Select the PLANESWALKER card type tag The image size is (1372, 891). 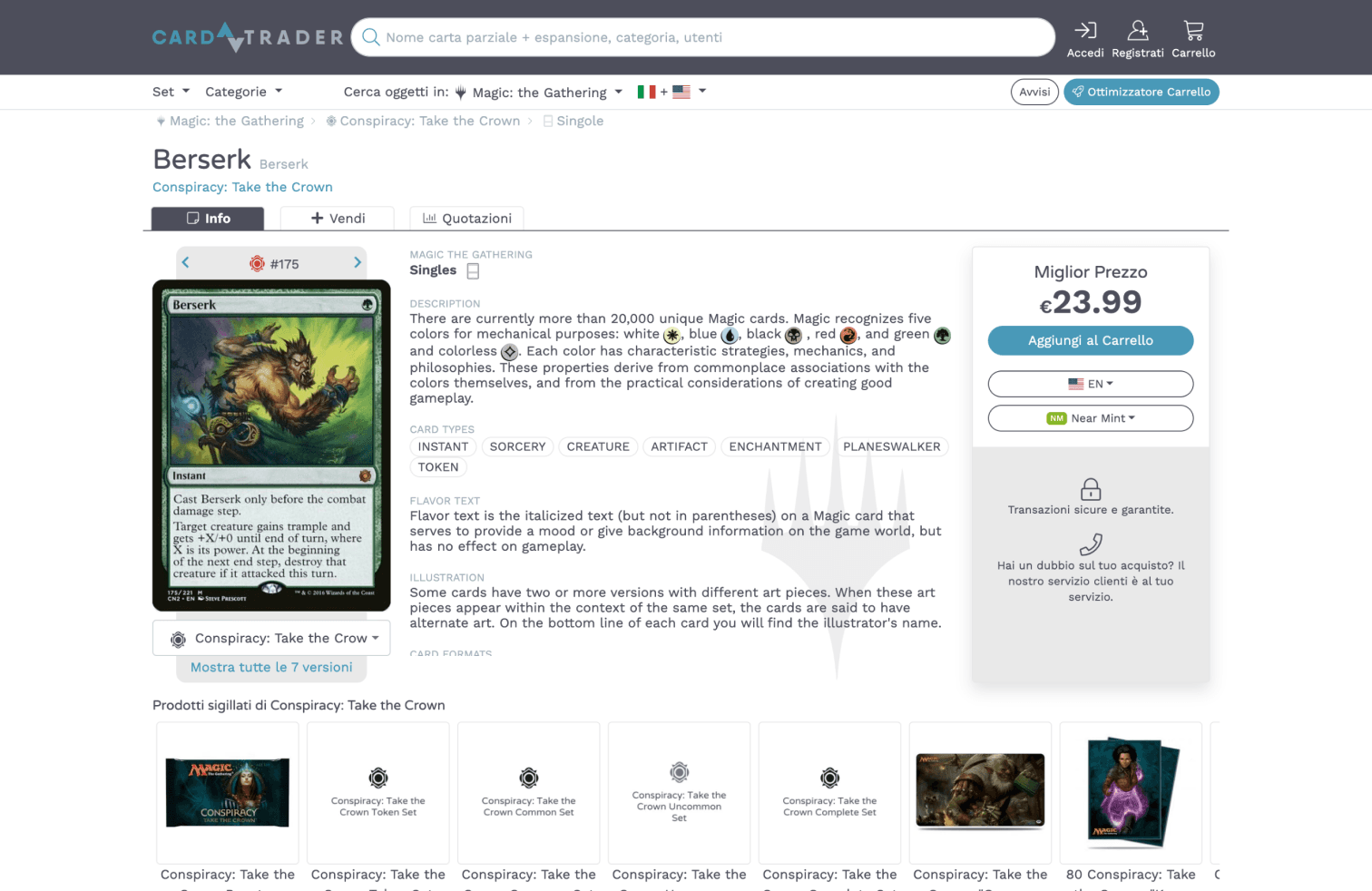point(891,446)
